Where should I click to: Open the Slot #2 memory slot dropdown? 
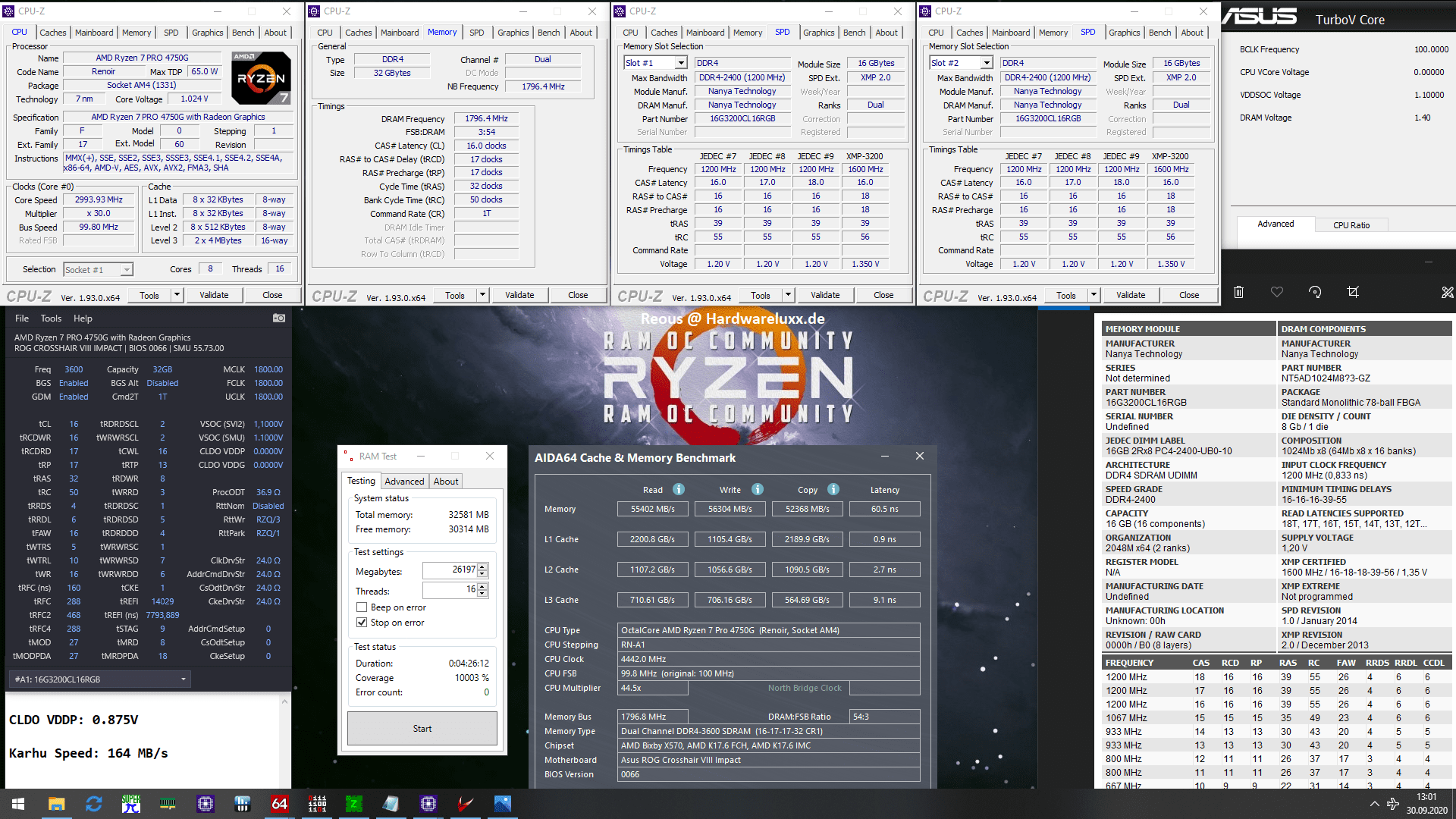(x=986, y=63)
